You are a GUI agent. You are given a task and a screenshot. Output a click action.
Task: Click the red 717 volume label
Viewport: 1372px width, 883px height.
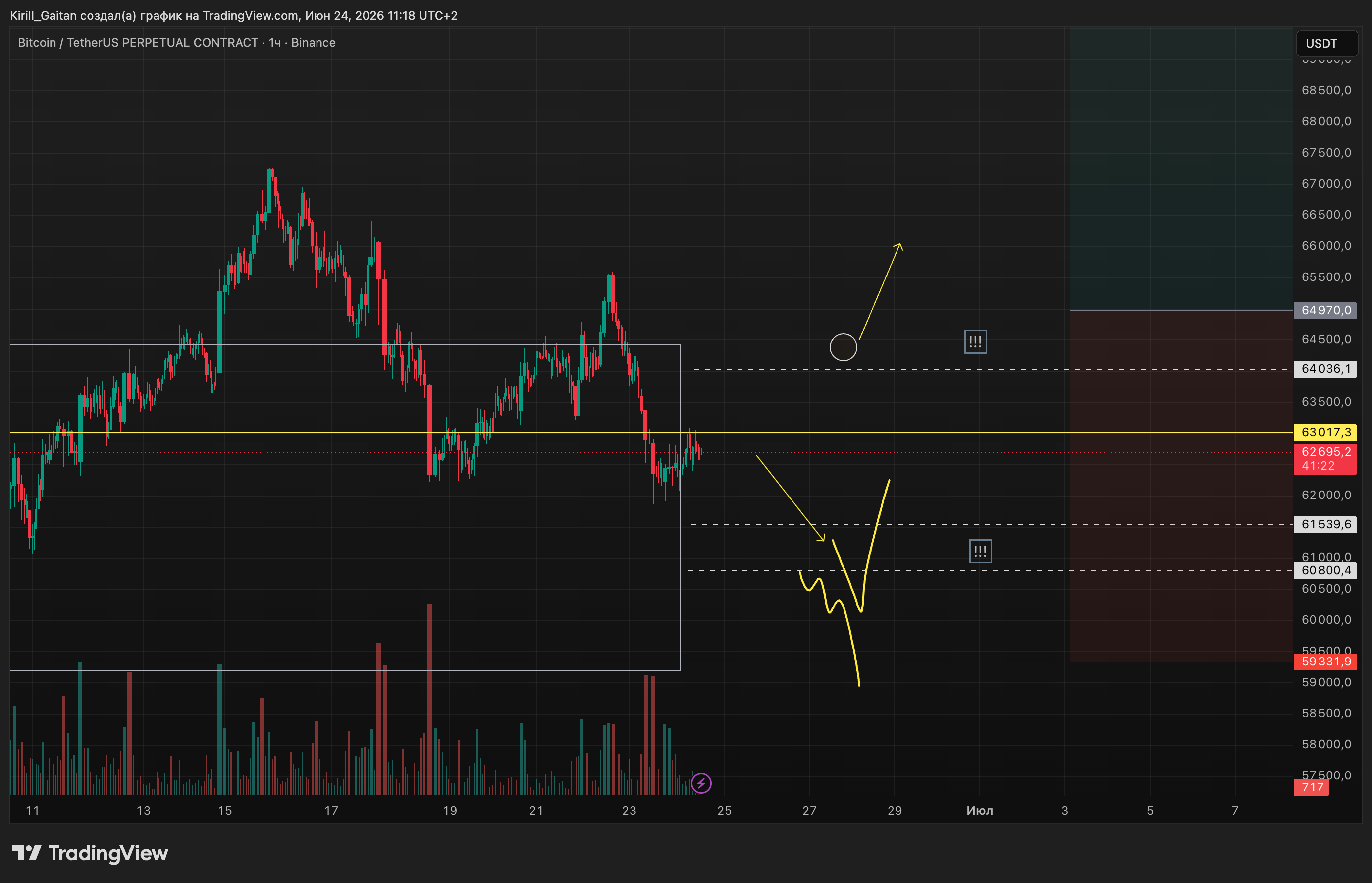point(1312,787)
